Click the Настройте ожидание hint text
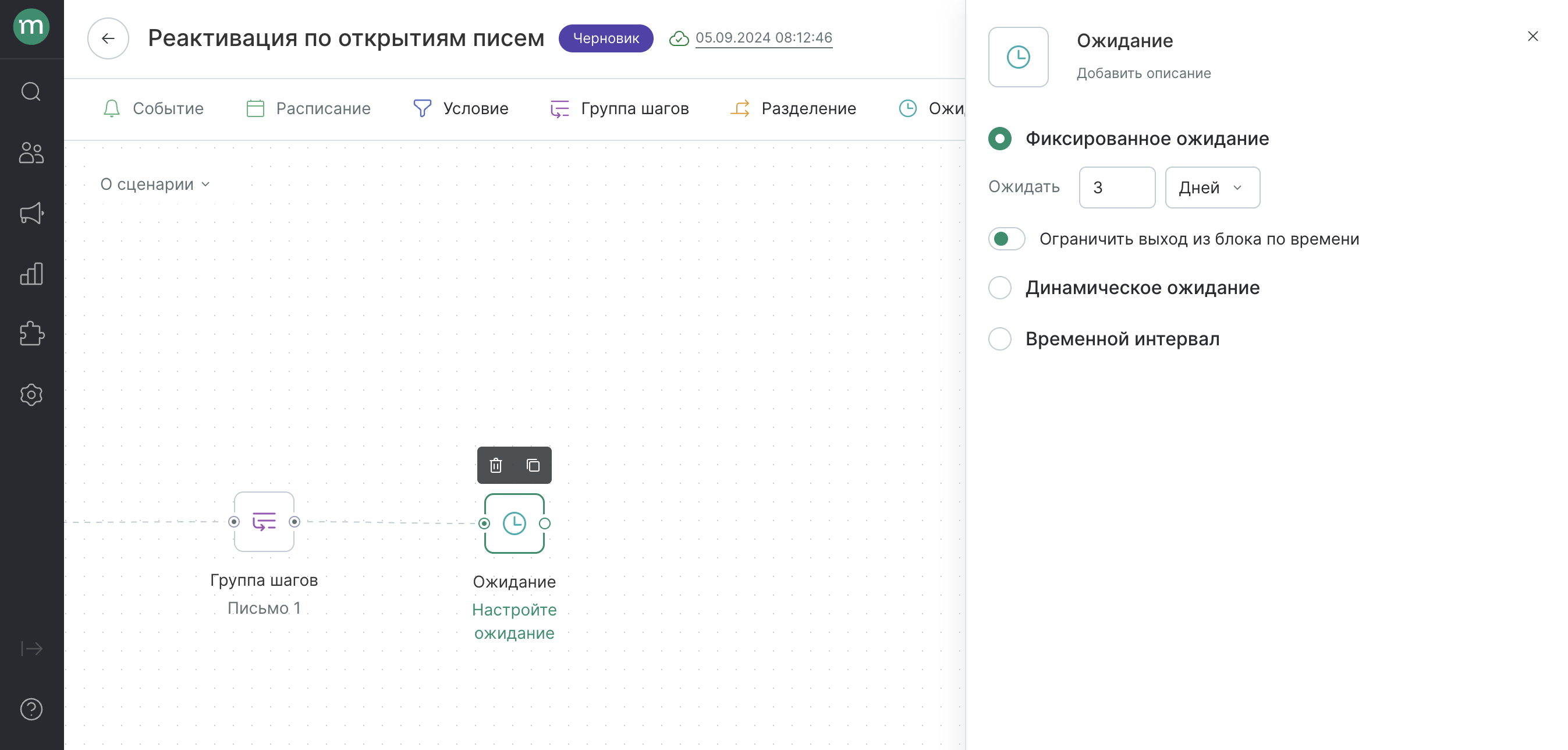The width and height of the screenshot is (1568, 750). click(x=514, y=621)
